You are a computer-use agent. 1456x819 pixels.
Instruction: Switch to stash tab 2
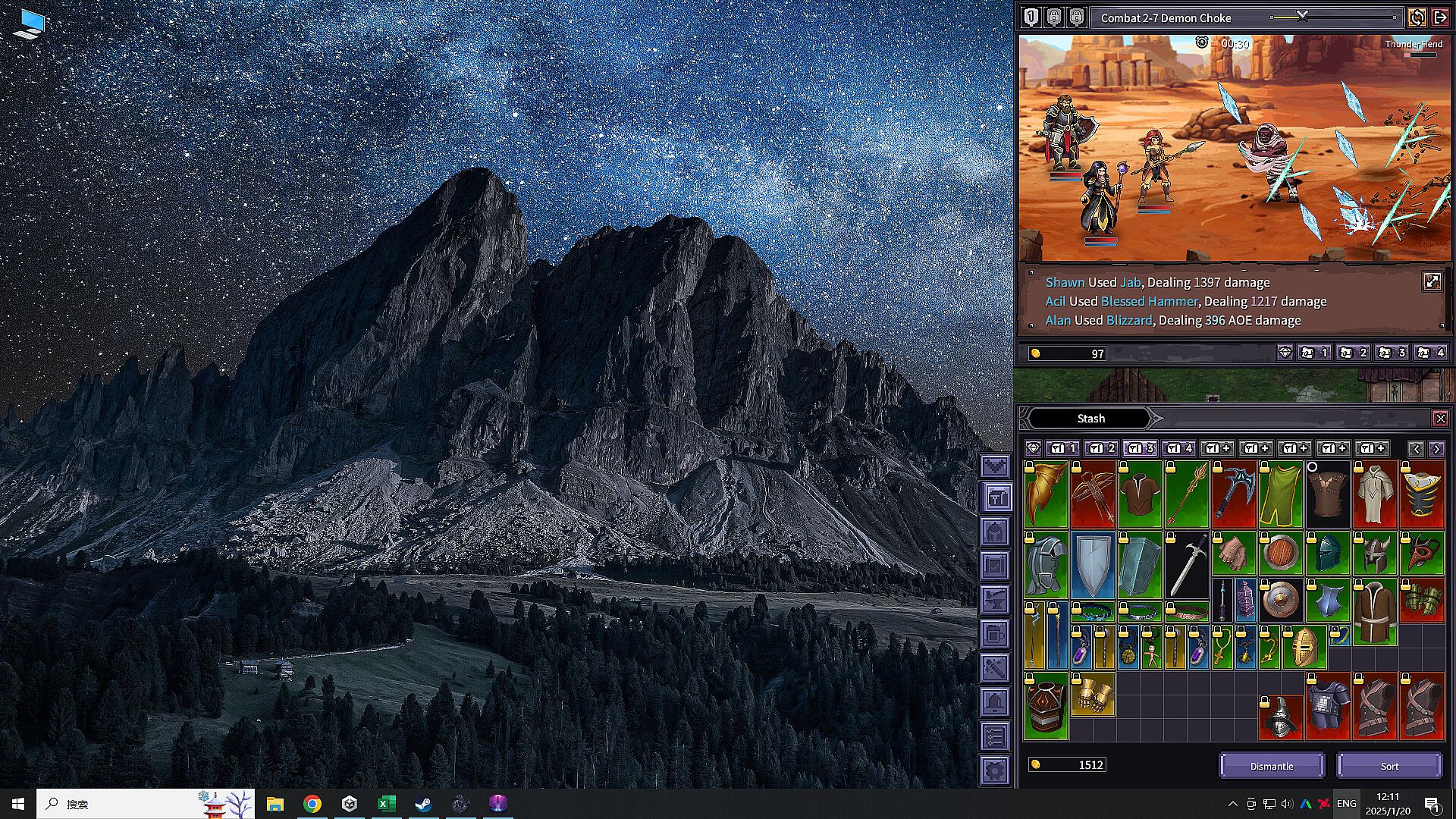click(1101, 448)
